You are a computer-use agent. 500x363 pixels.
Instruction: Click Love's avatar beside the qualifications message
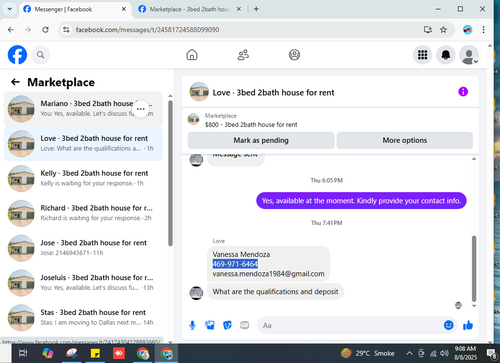tap(196, 293)
